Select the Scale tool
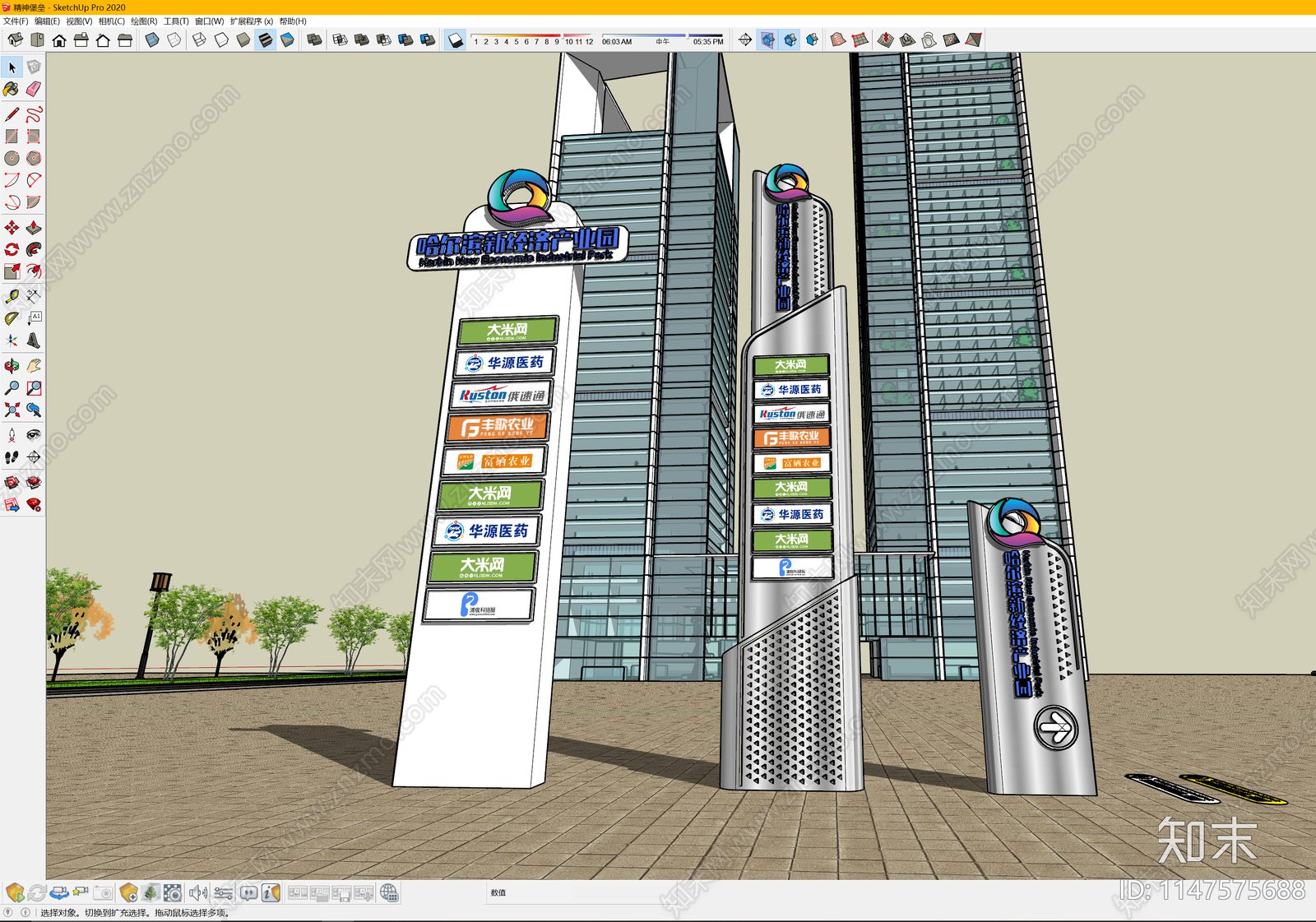 pyautogui.click(x=12, y=271)
